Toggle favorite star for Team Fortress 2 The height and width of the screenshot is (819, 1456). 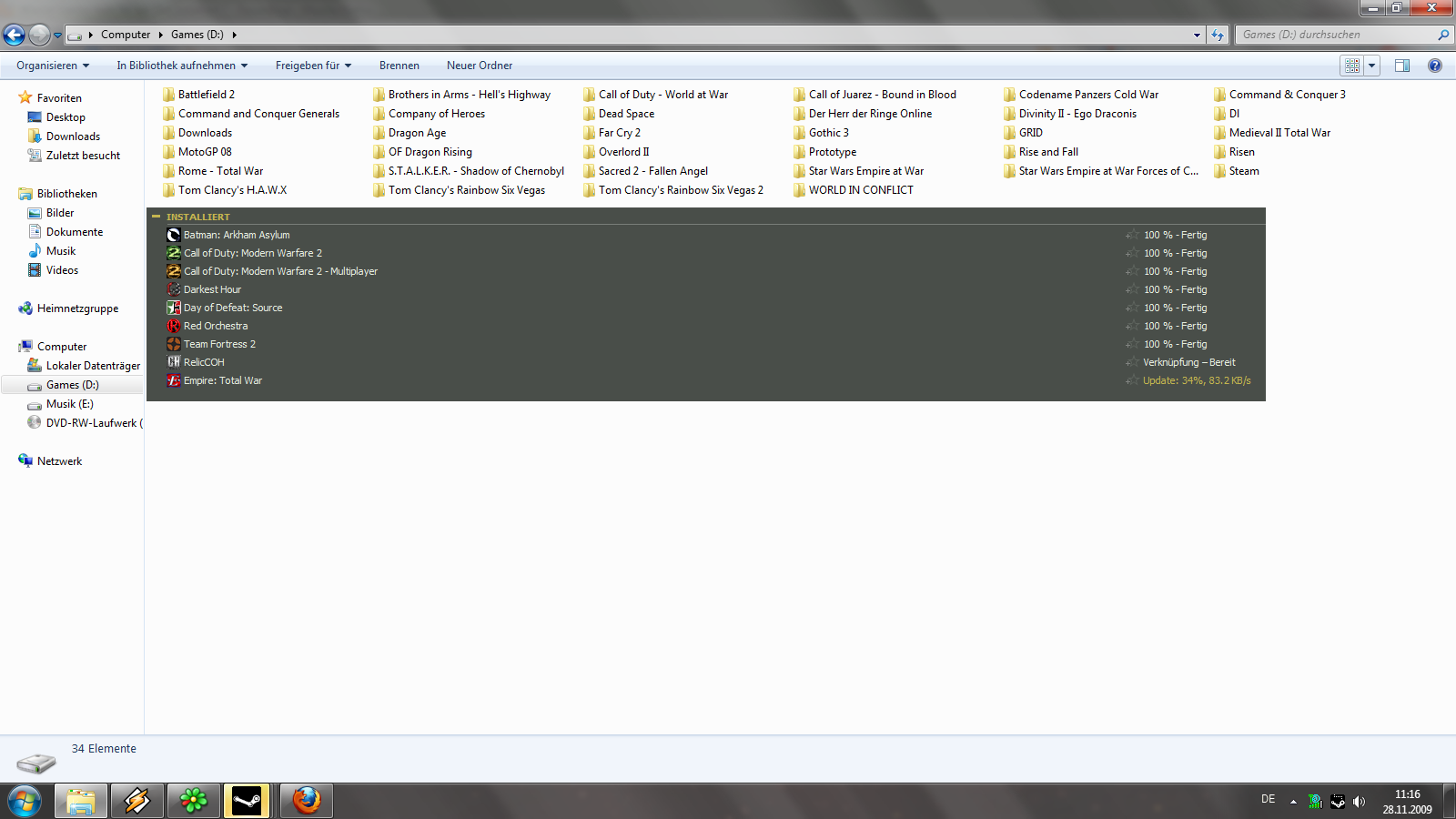[1132, 344]
